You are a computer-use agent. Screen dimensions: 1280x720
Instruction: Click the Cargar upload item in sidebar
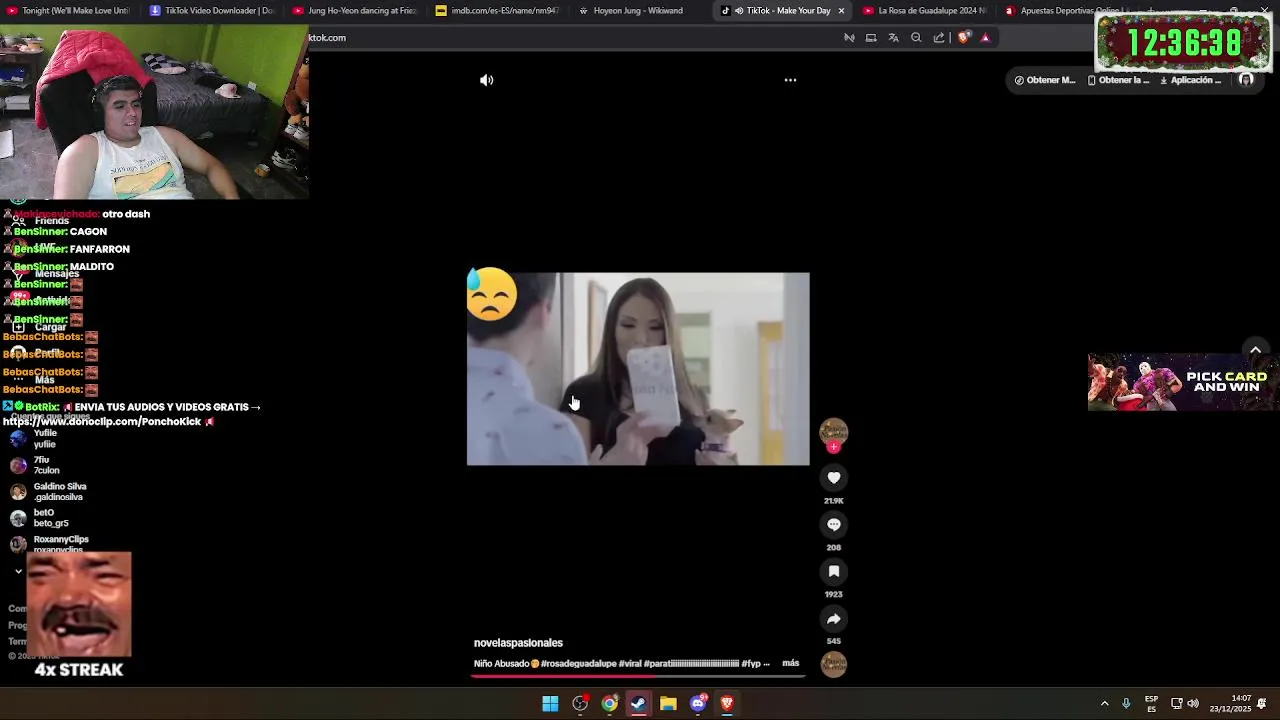42,327
